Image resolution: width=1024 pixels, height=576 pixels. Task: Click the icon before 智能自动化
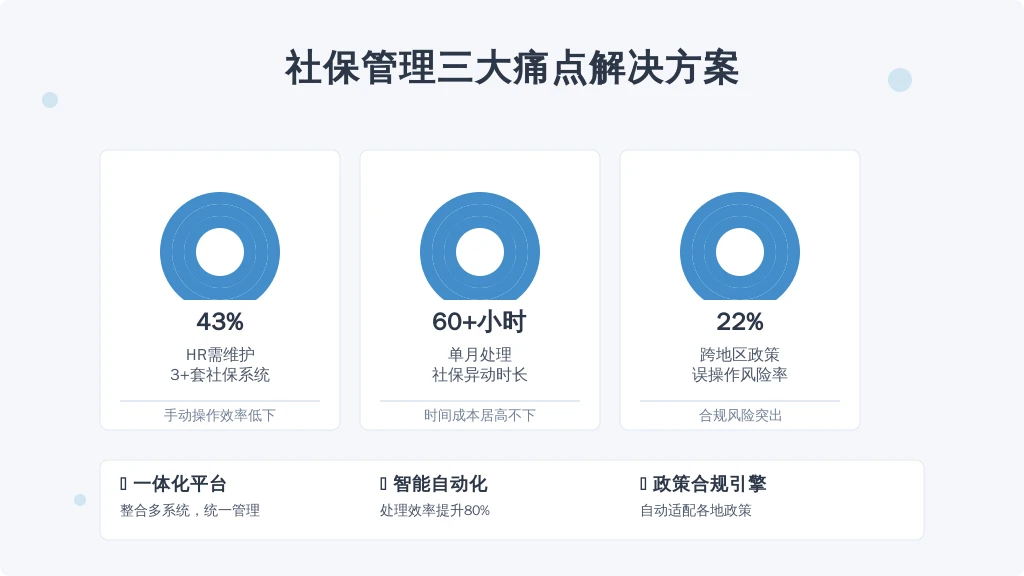[x=383, y=484]
